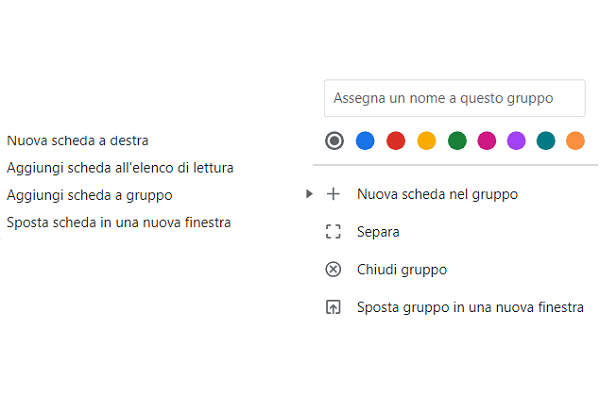
Task: Select Aggiungi scheda a gruppo entry
Action: [x=90, y=195]
